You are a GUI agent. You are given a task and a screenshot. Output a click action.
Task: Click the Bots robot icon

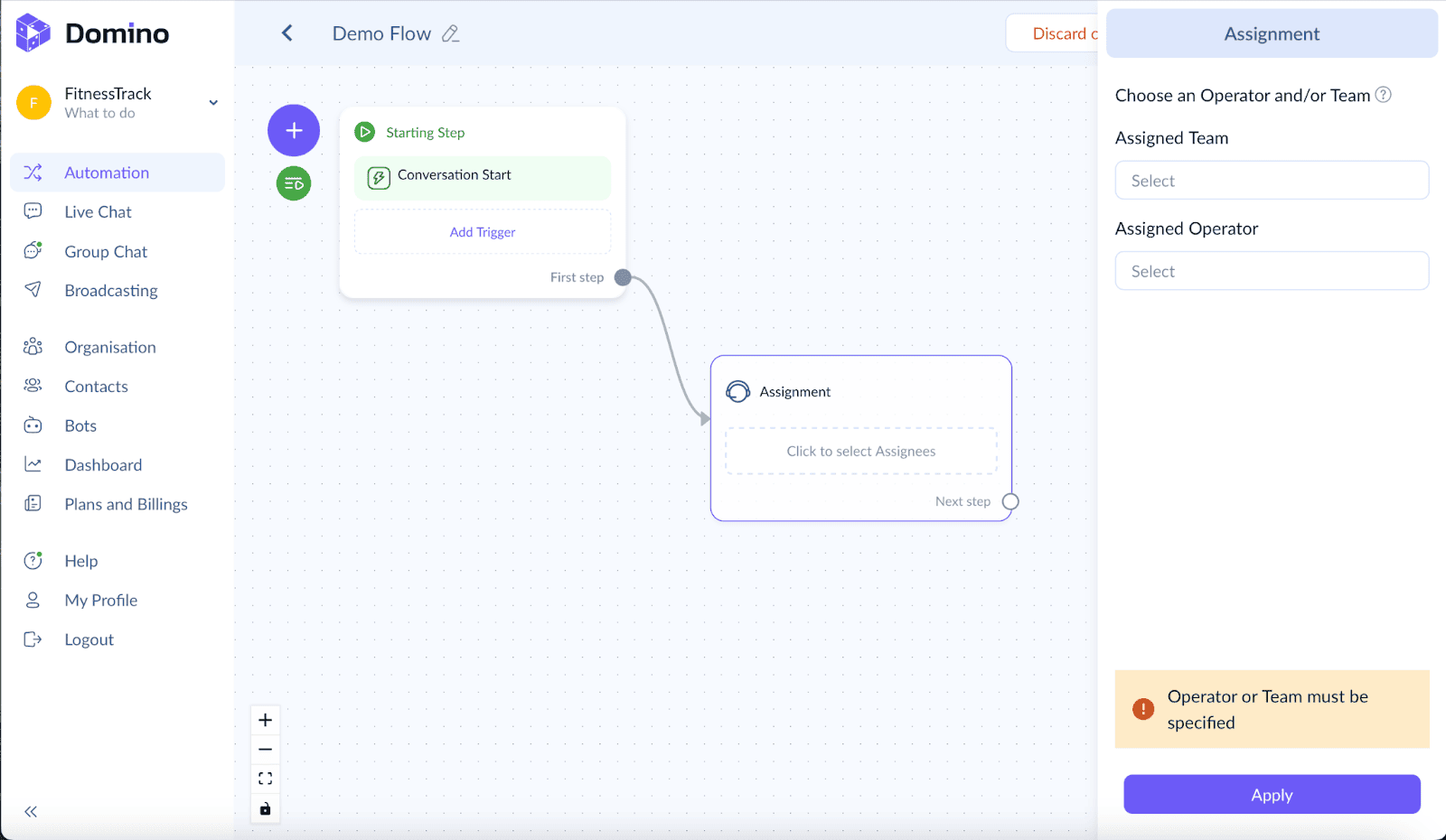33,425
